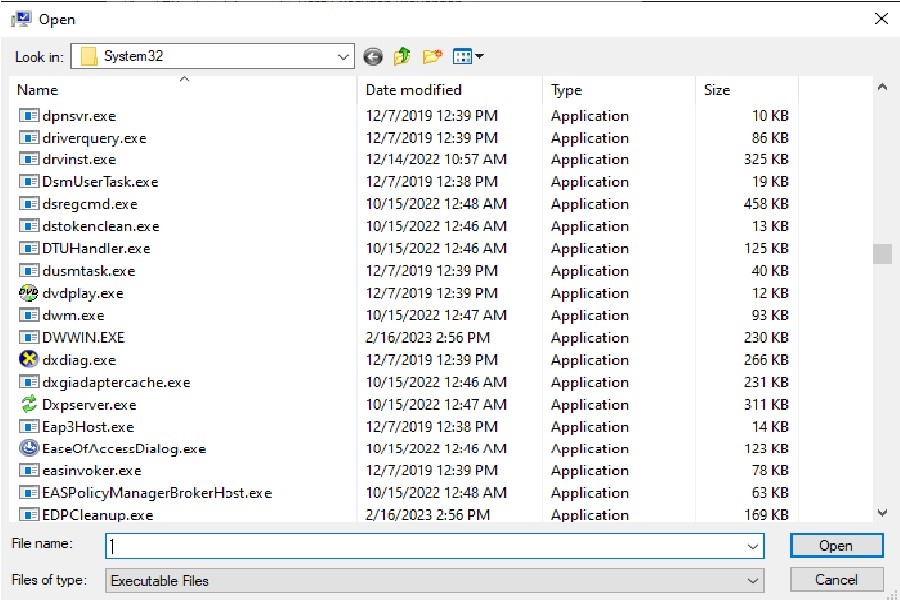This screenshot has width=900, height=600.
Task: Sort files by Name column
Action: (38, 90)
